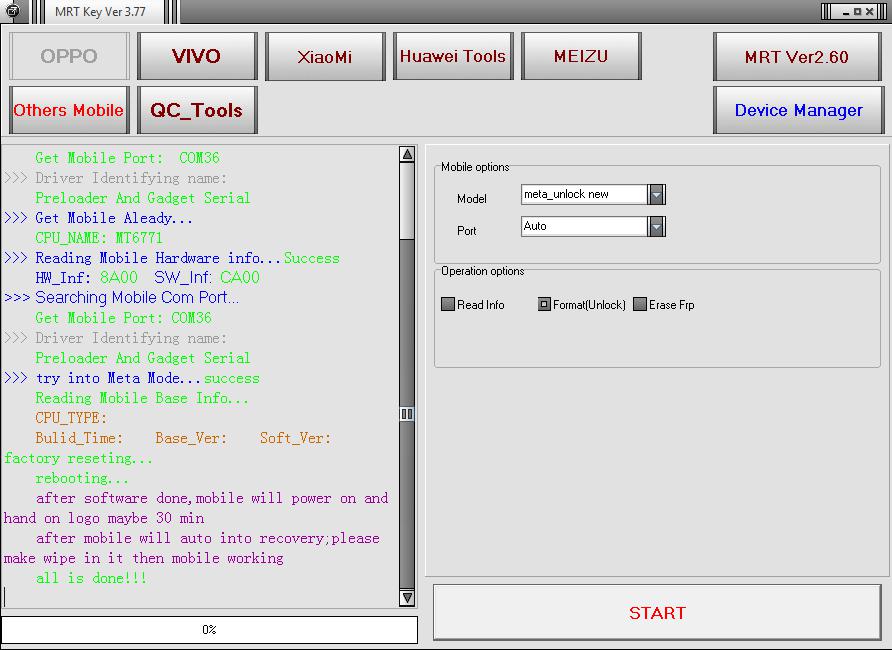Open the OPPO tools tab
892x650 pixels.
tap(69, 56)
